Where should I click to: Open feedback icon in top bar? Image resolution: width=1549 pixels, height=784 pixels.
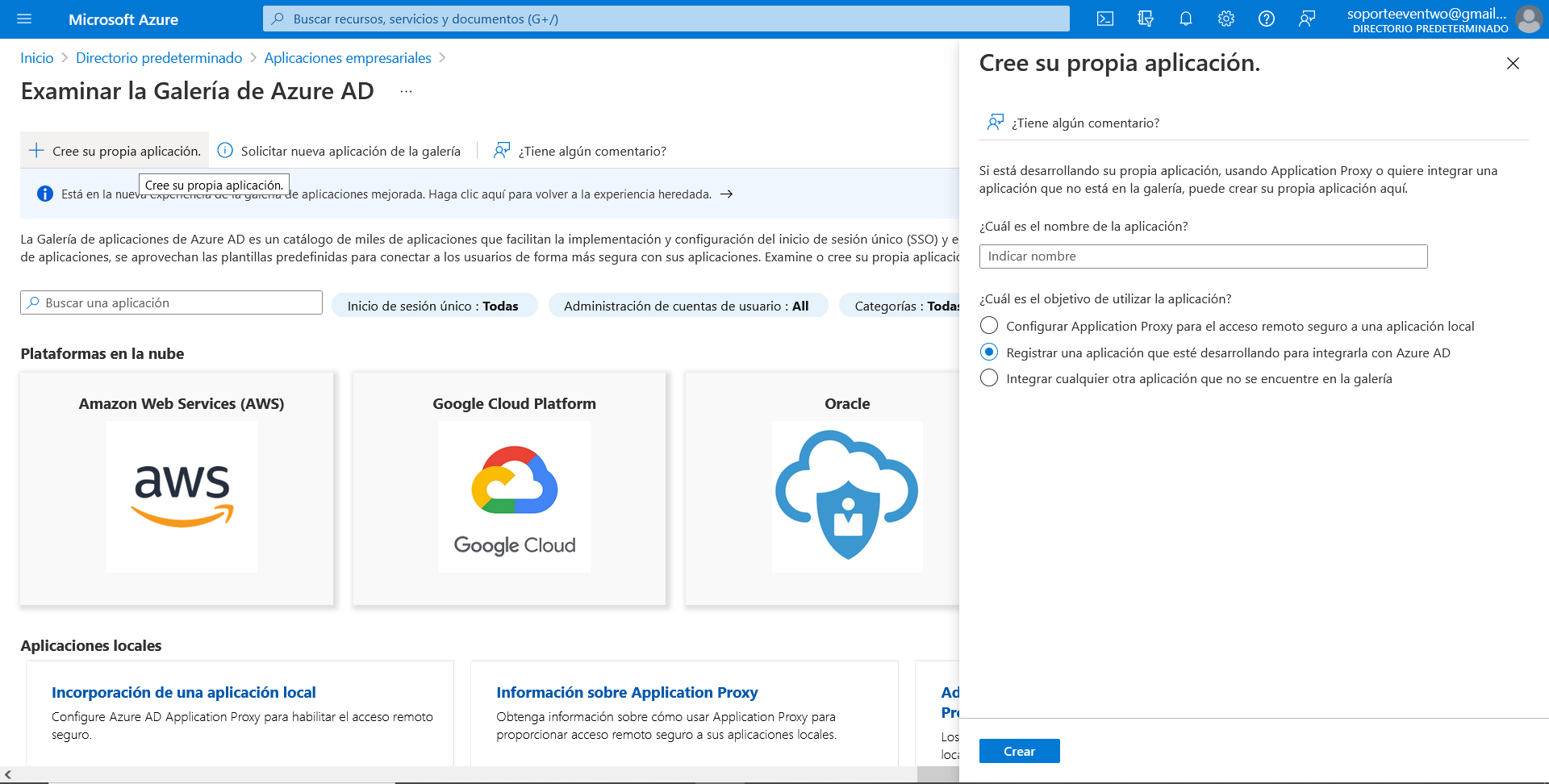pos(1307,19)
